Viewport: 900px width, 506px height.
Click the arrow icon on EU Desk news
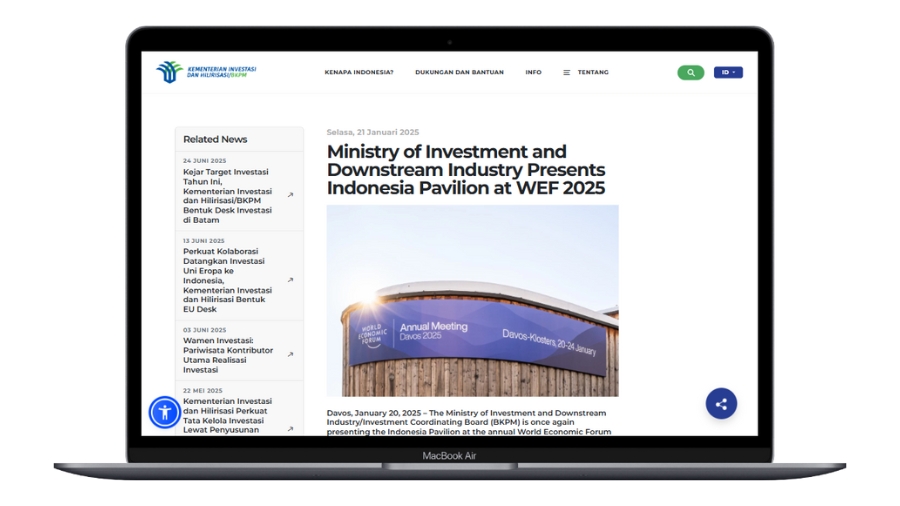290,280
